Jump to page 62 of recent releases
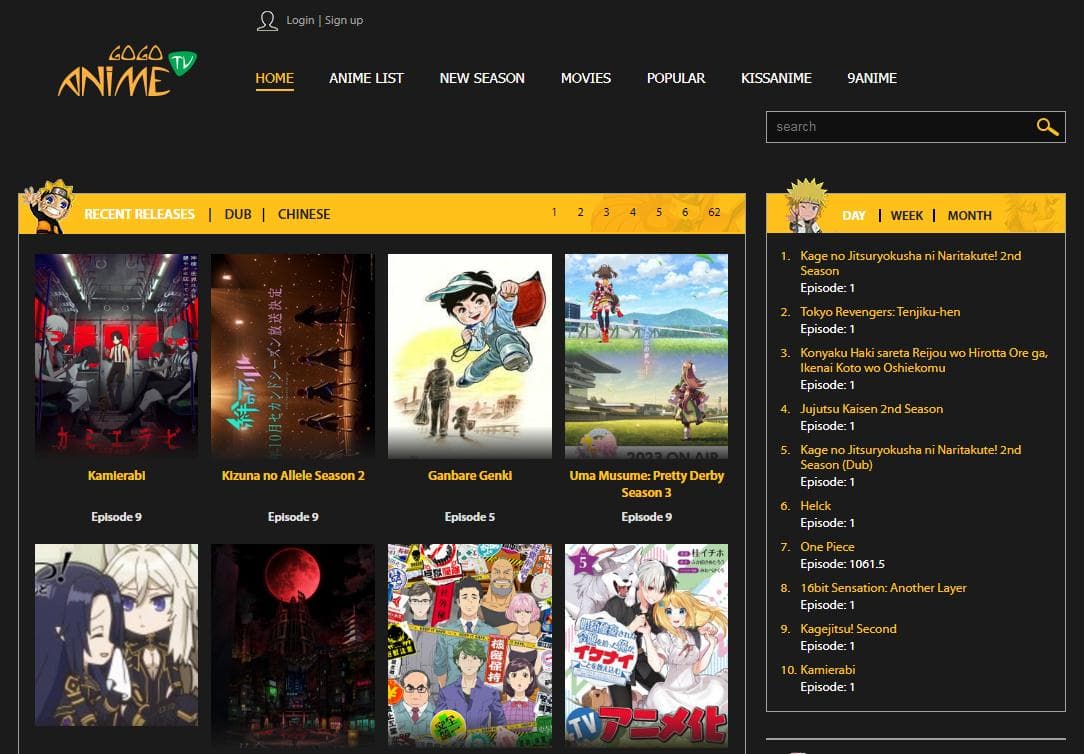Screen dimensions: 1084x754 (x=714, y=212)
